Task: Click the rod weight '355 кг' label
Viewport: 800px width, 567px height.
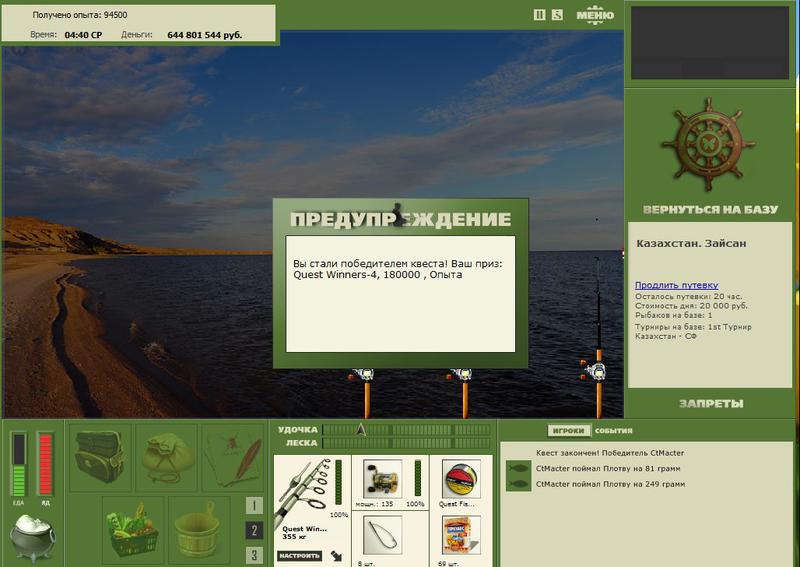Action: pos(292,537)
